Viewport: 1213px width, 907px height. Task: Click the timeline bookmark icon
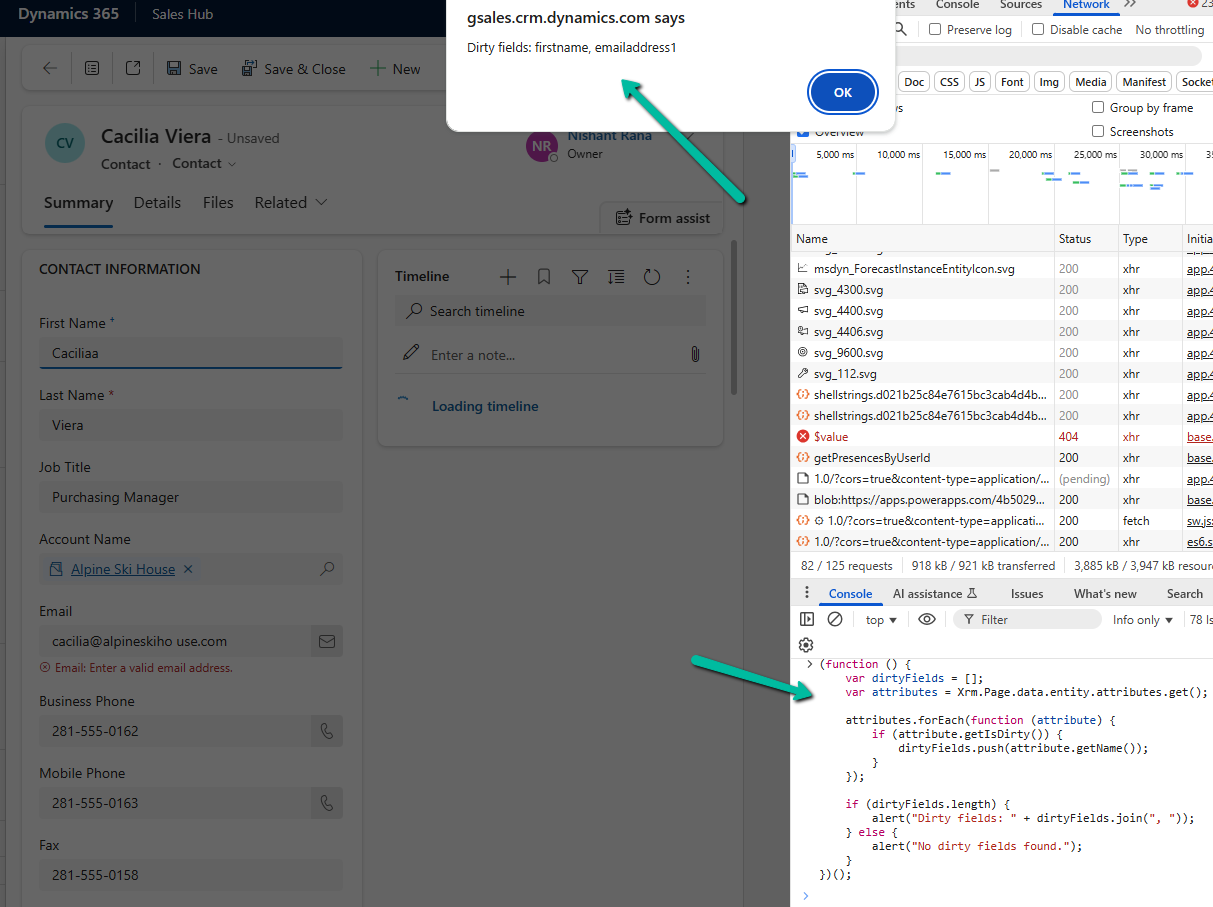coord(544,277)
